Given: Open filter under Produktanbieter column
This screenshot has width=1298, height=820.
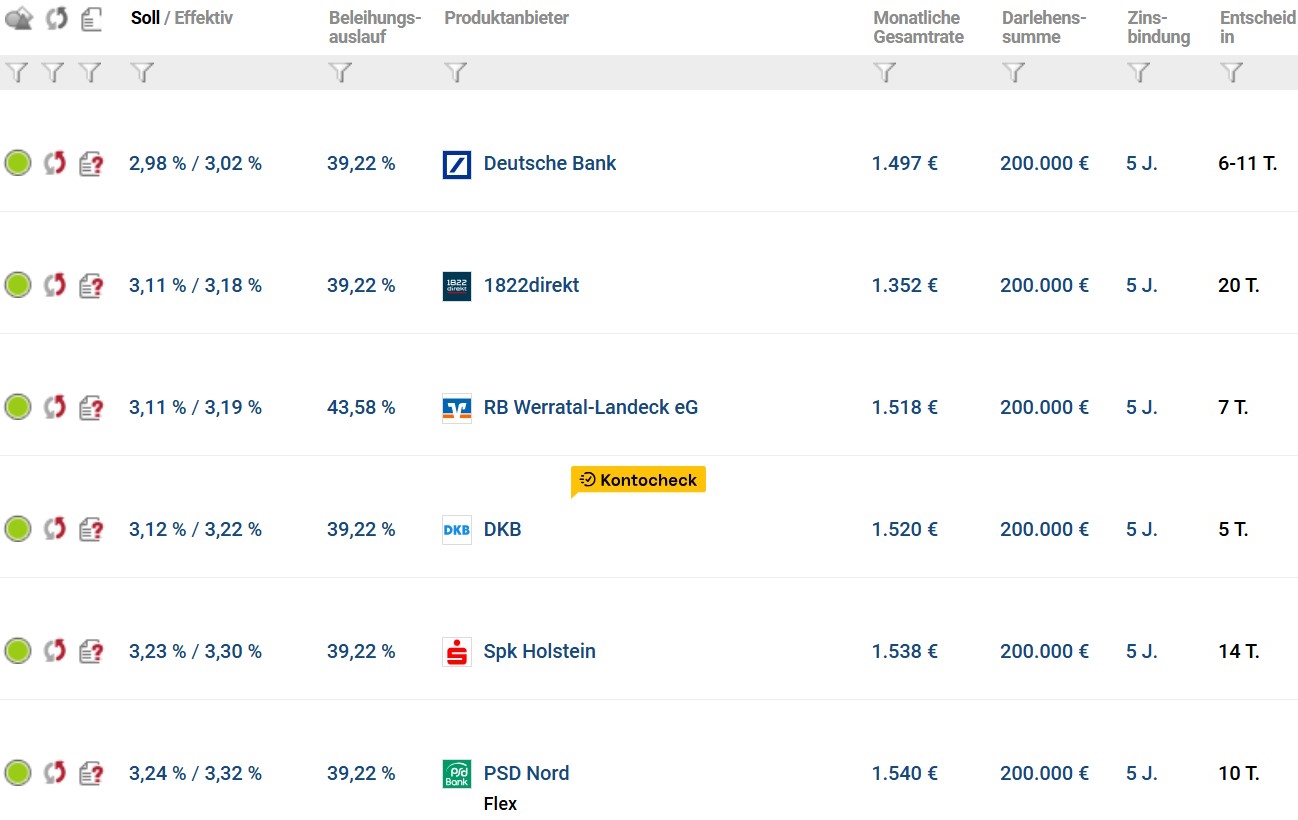Looking at the screenshot, I should click(456, 72).
